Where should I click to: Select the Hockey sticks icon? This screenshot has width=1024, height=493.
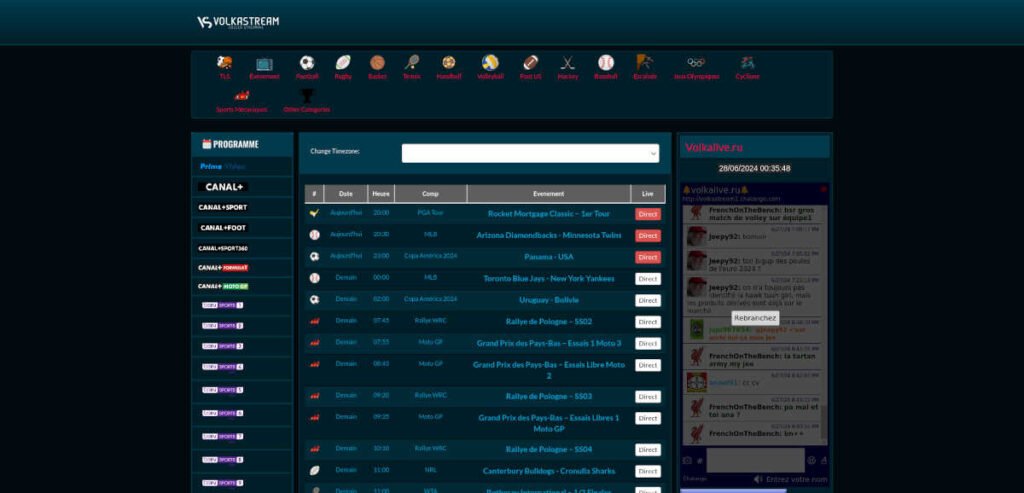click(568, 63)
